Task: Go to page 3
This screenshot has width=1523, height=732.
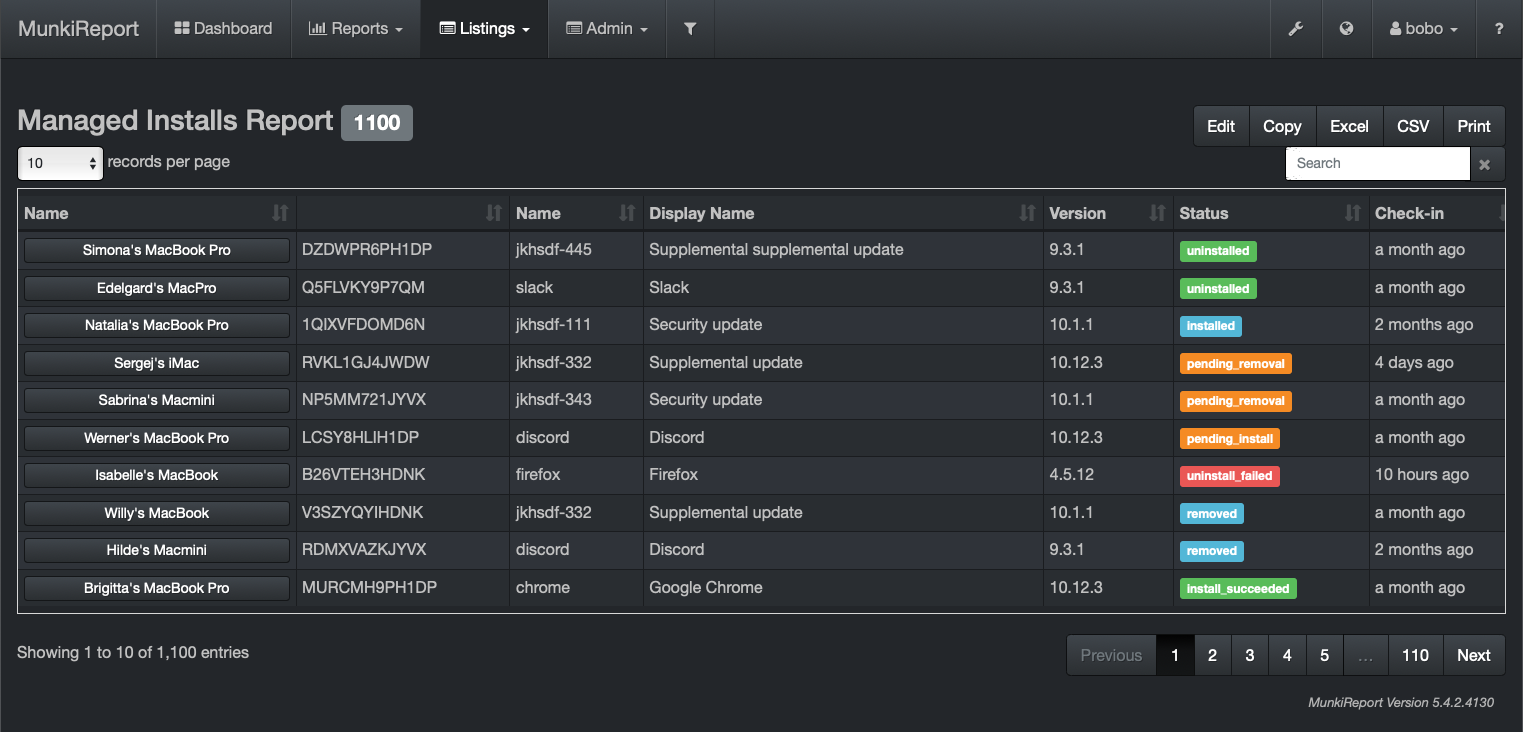Action: [x=1249, y=655]
